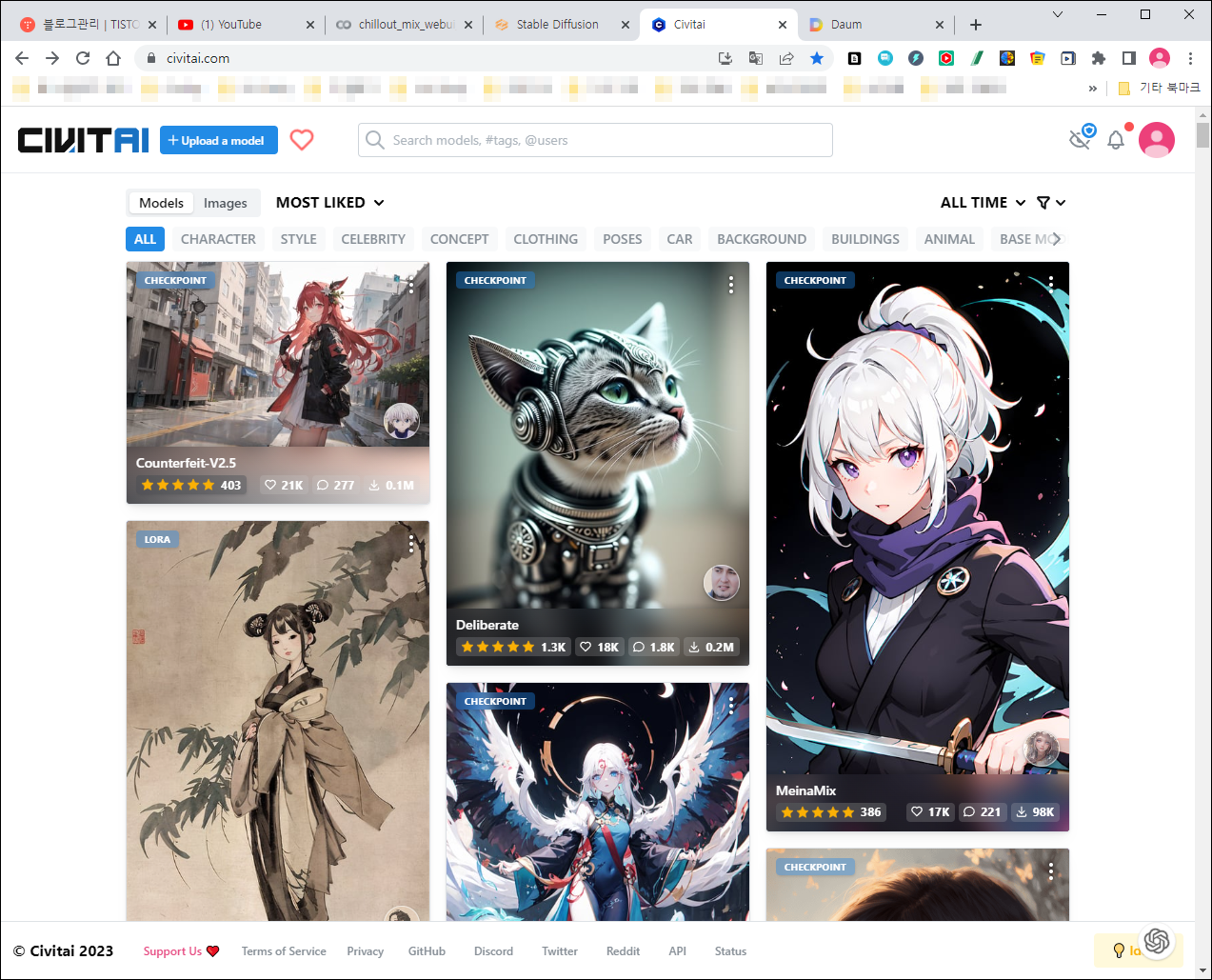
Task: Click the Upload a model button
Action: [219, 140]
